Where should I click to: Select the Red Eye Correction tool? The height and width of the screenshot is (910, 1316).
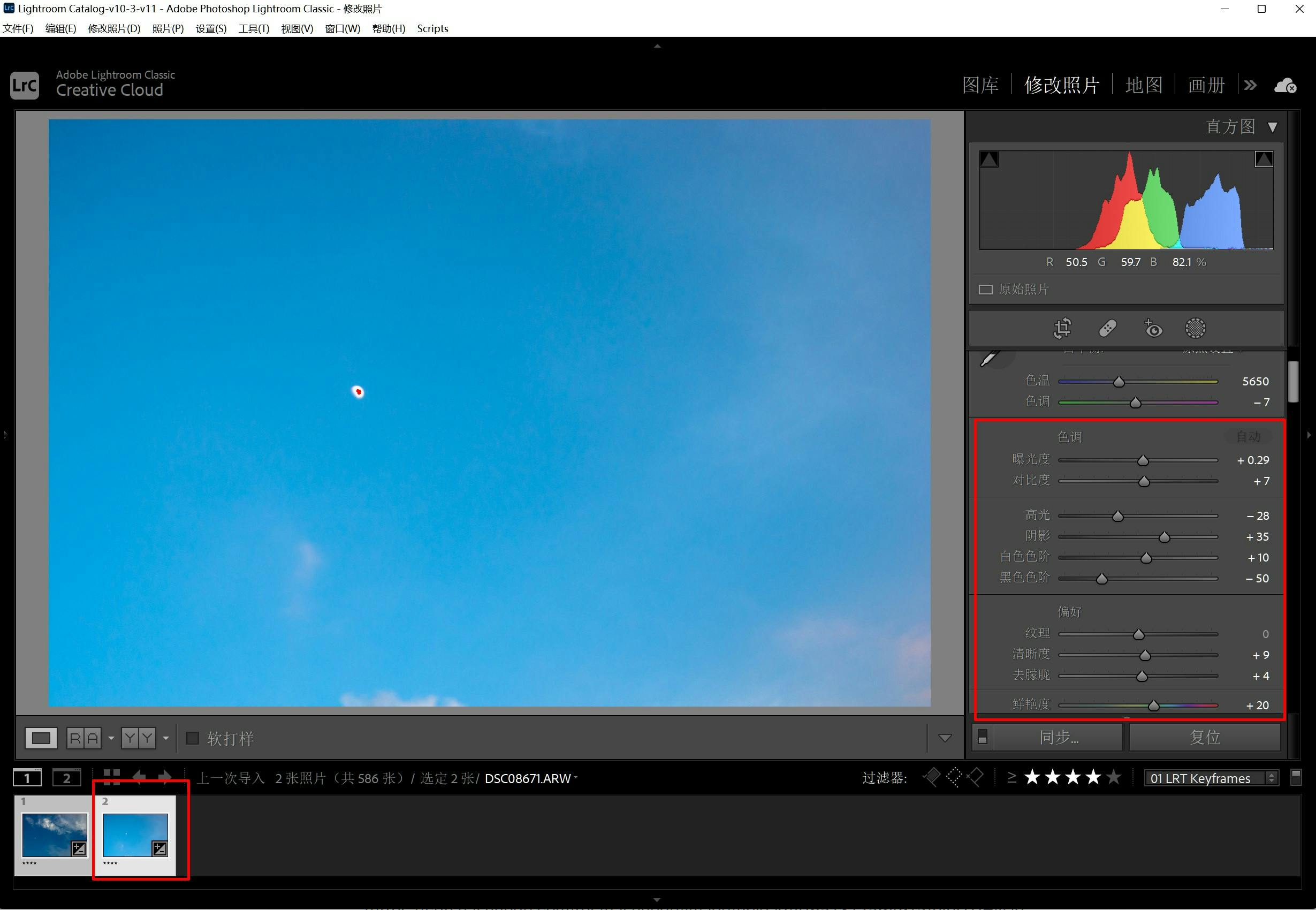1152,329
